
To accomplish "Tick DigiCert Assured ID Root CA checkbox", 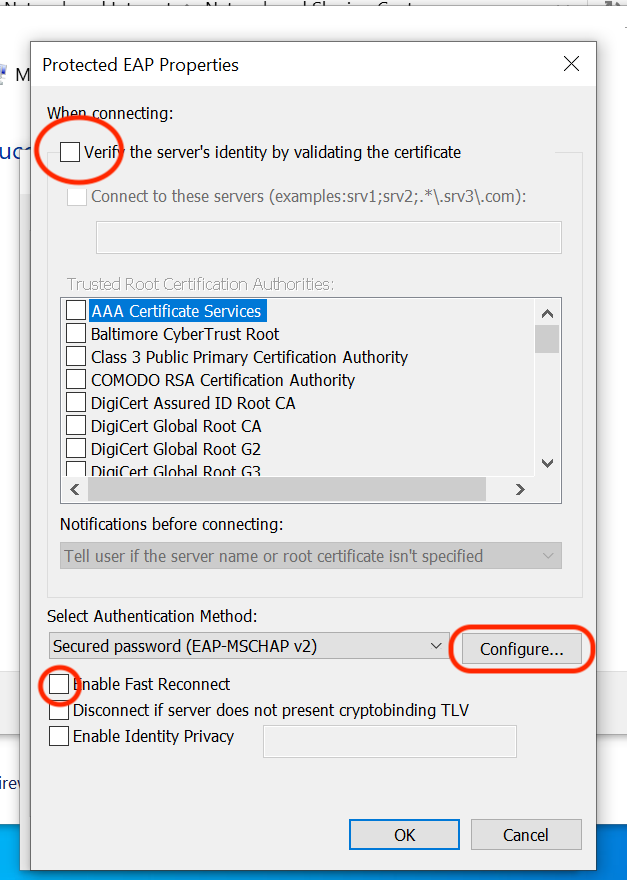I will tap(76, 403).
